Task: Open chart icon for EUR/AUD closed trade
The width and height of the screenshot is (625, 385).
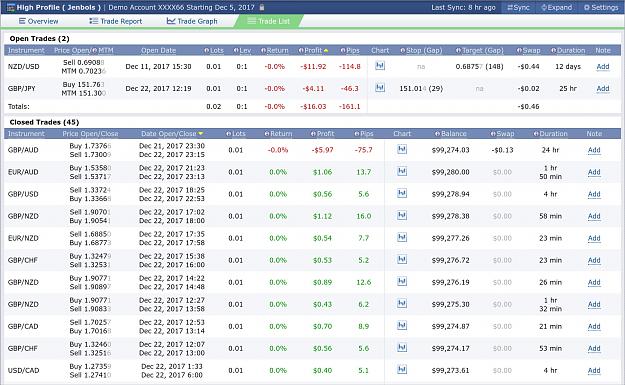Action: point(402,171)
